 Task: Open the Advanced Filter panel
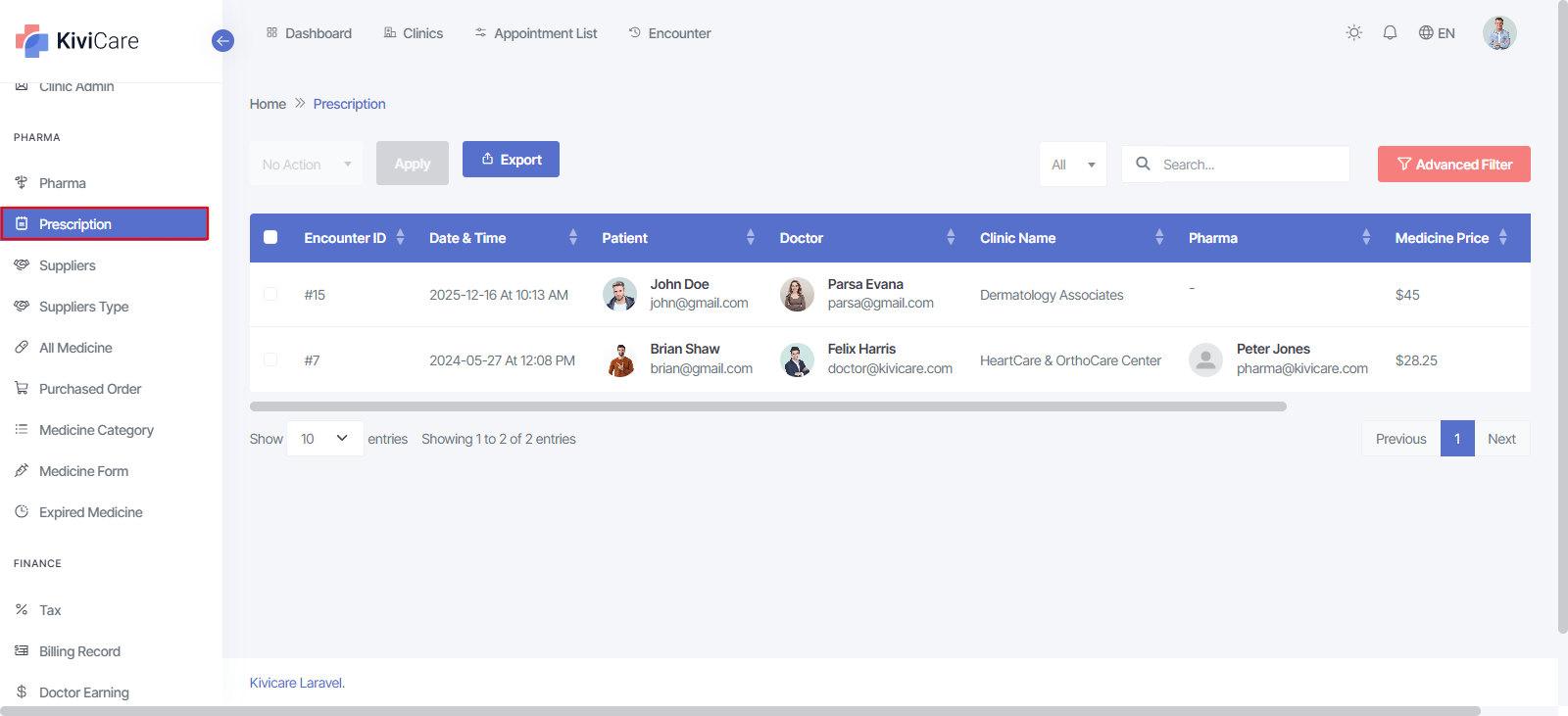(1453, 165)
